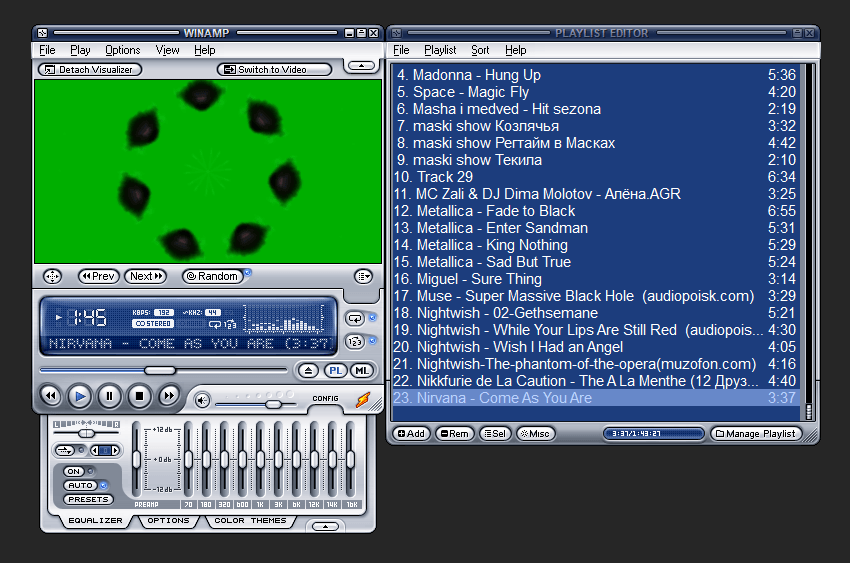Click the 16K equalizer band slider
The height and width of the screenshot is (563, 850).
pos(350,460)
